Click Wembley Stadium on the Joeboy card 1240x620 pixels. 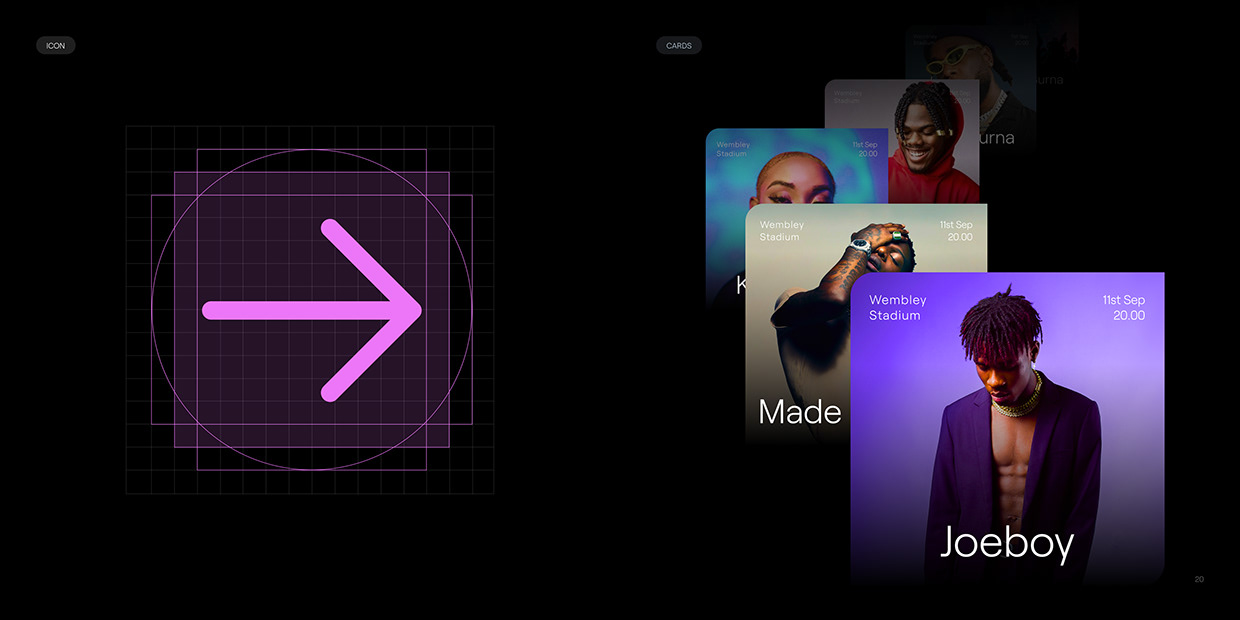pos(897,308)
